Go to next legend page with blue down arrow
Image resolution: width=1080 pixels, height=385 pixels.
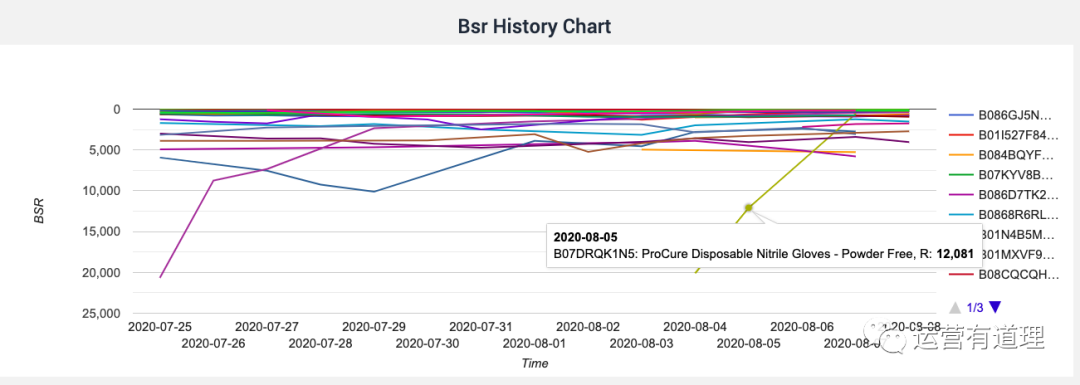click(995, 307)
